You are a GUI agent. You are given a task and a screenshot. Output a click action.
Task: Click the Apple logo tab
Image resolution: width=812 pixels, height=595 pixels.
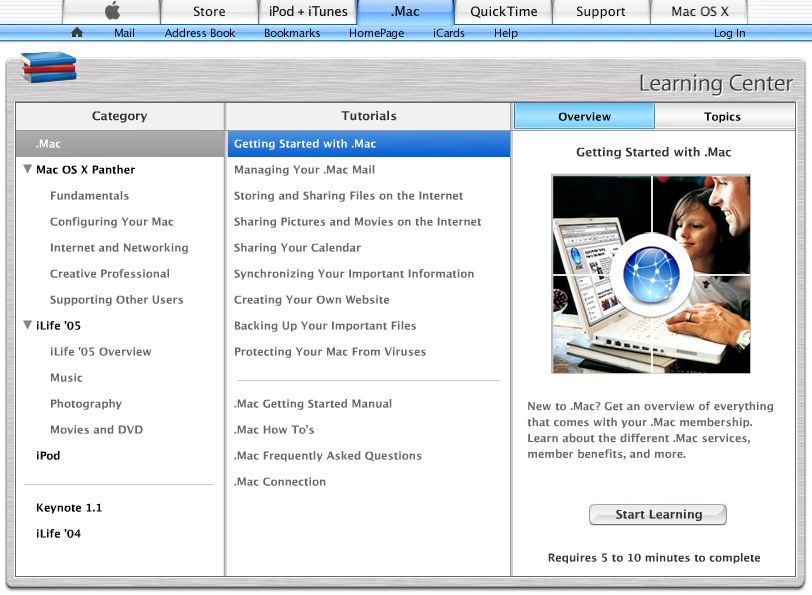pyautogui.click(x=112, y=11)
